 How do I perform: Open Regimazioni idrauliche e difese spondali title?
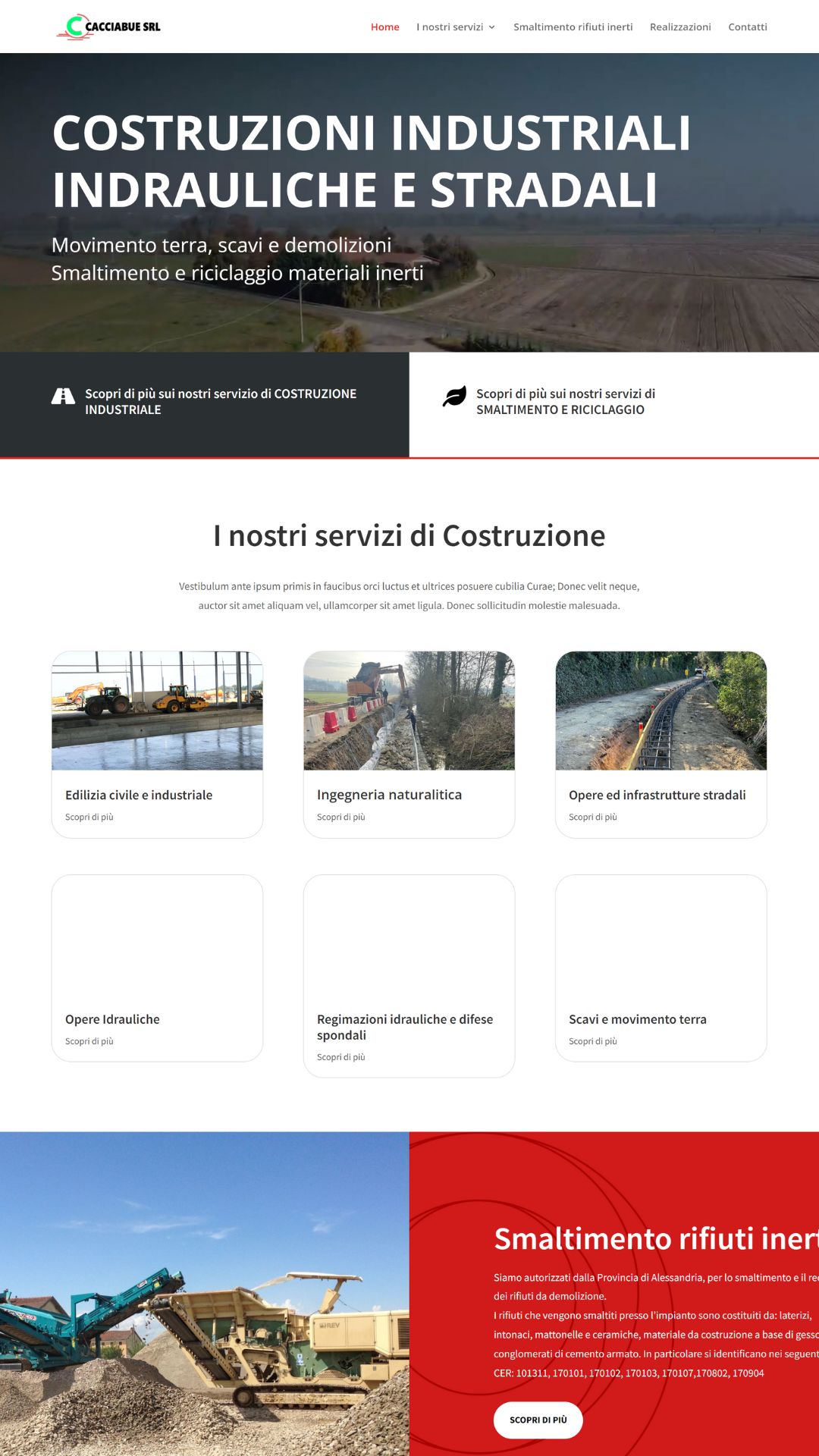(x=405, y=1027)
